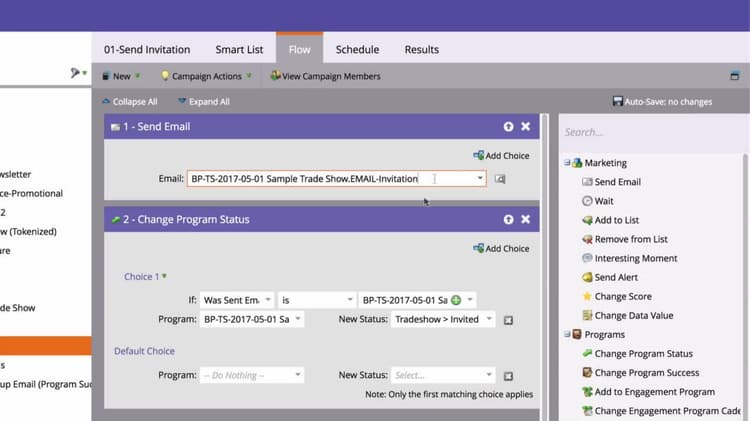The width and height of the screenshot is (750, 421).
Task: Select Change Program Success flow action
Action: (x=640, y=373)
